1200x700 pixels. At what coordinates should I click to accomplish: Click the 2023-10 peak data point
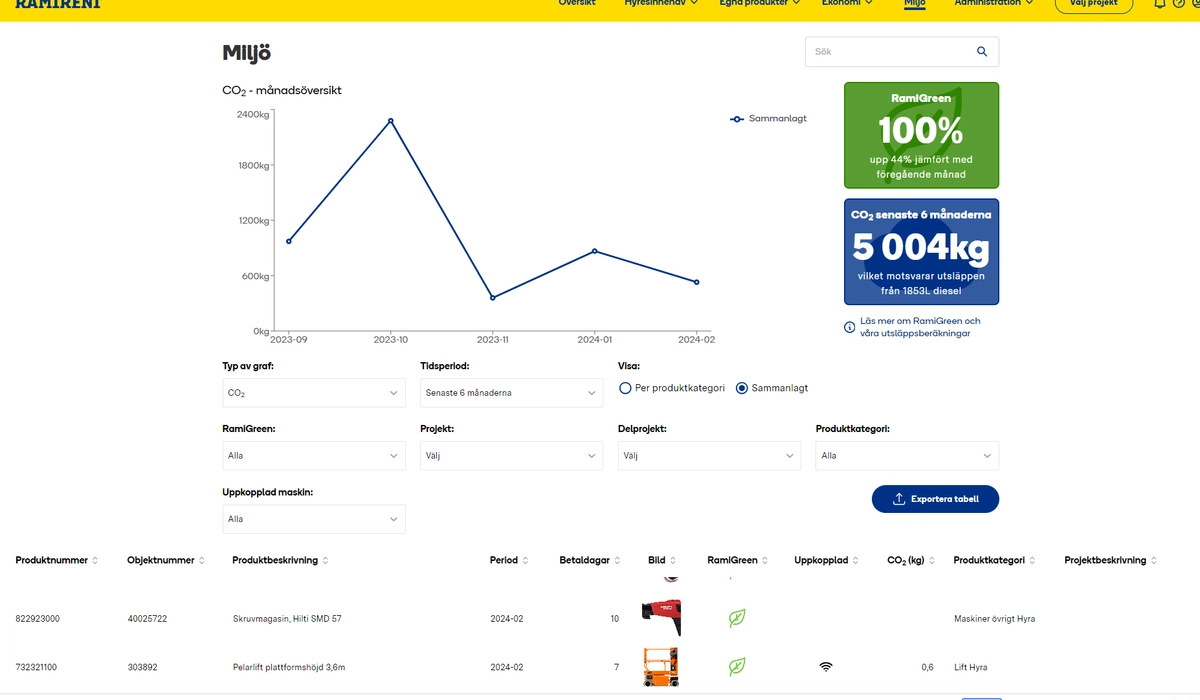[390, 121]
